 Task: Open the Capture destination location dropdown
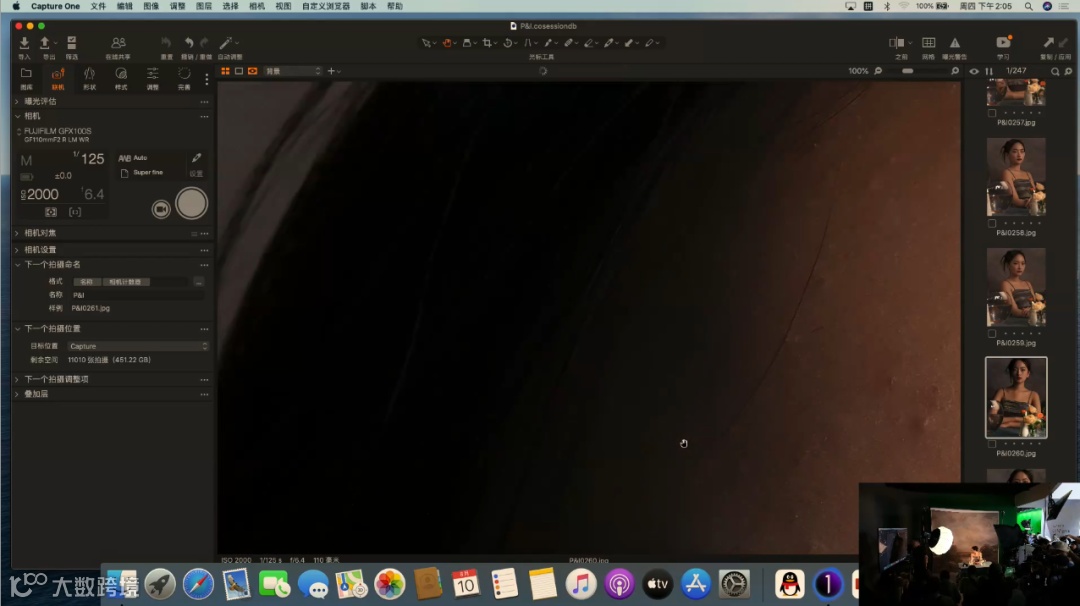(138, 346)
